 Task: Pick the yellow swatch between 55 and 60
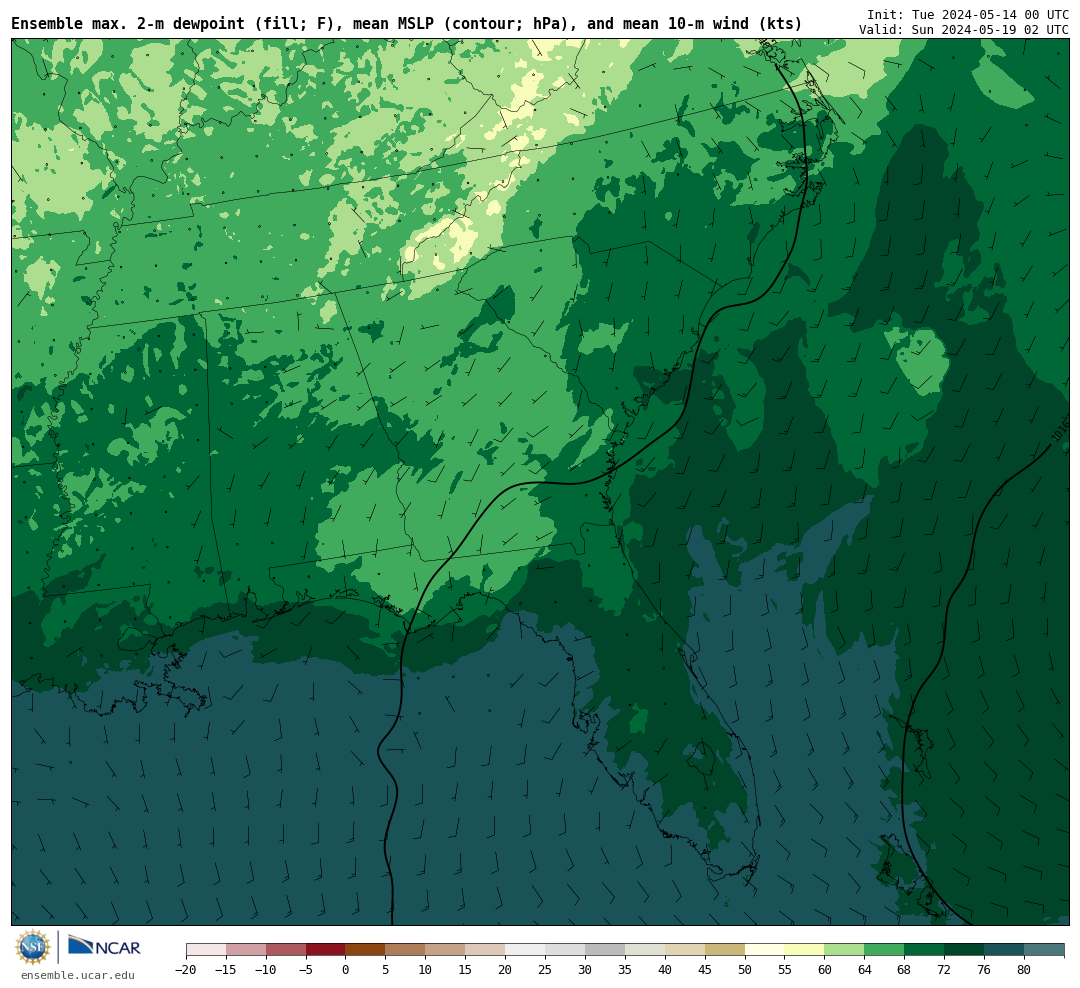[805, 950]
